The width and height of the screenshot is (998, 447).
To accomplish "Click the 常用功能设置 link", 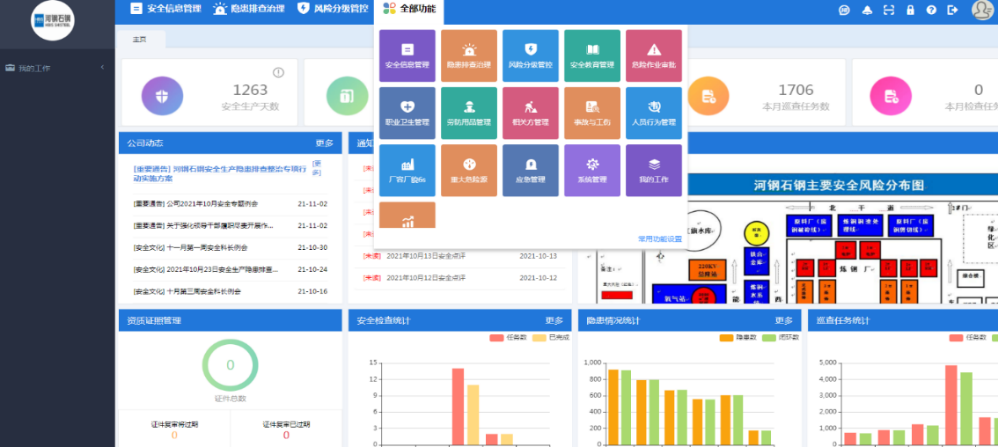I will tap(659, 239).
